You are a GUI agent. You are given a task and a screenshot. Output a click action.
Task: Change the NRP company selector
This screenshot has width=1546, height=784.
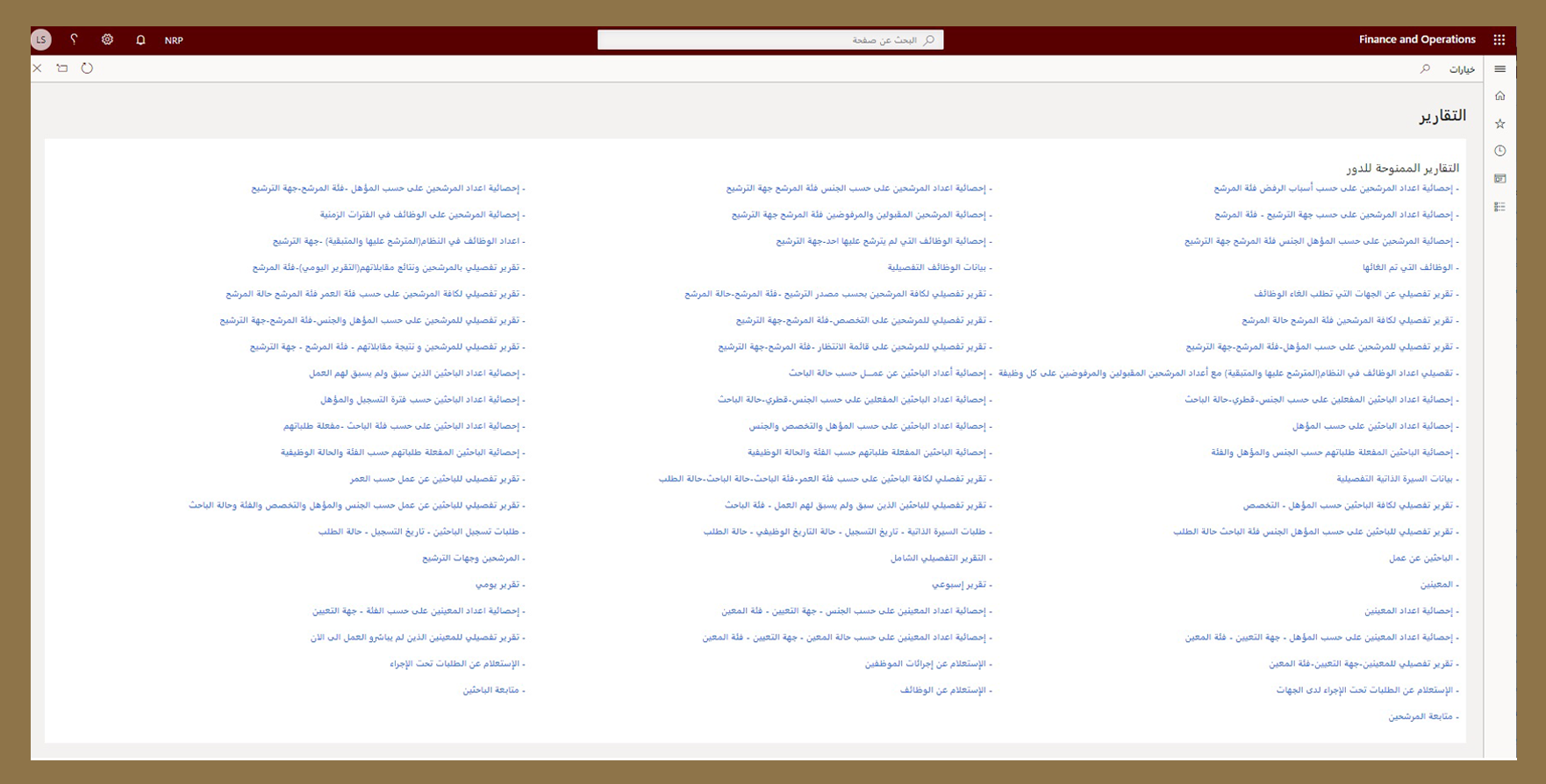tap(174, 40)
